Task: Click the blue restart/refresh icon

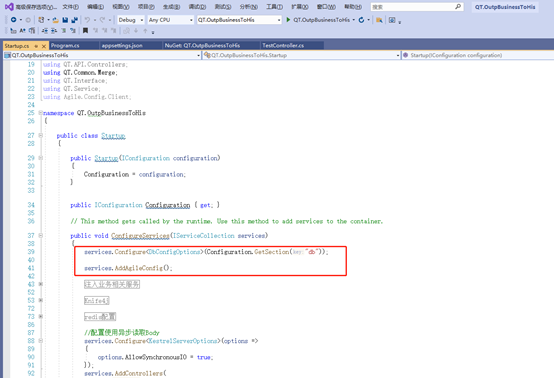Action: pyautogui.click(x=361, y=20)
